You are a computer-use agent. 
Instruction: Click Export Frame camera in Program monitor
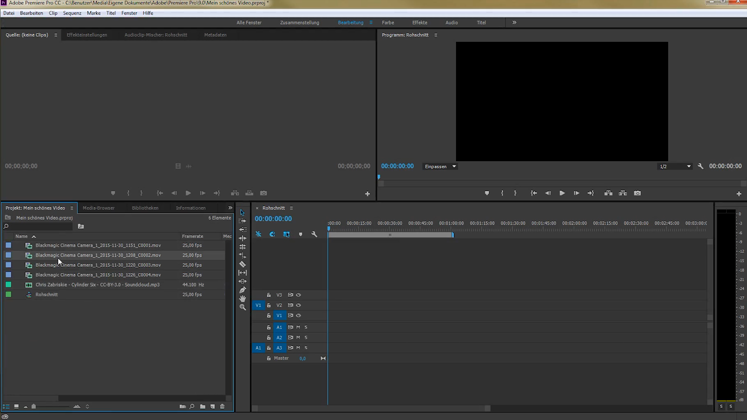[637, 193]
